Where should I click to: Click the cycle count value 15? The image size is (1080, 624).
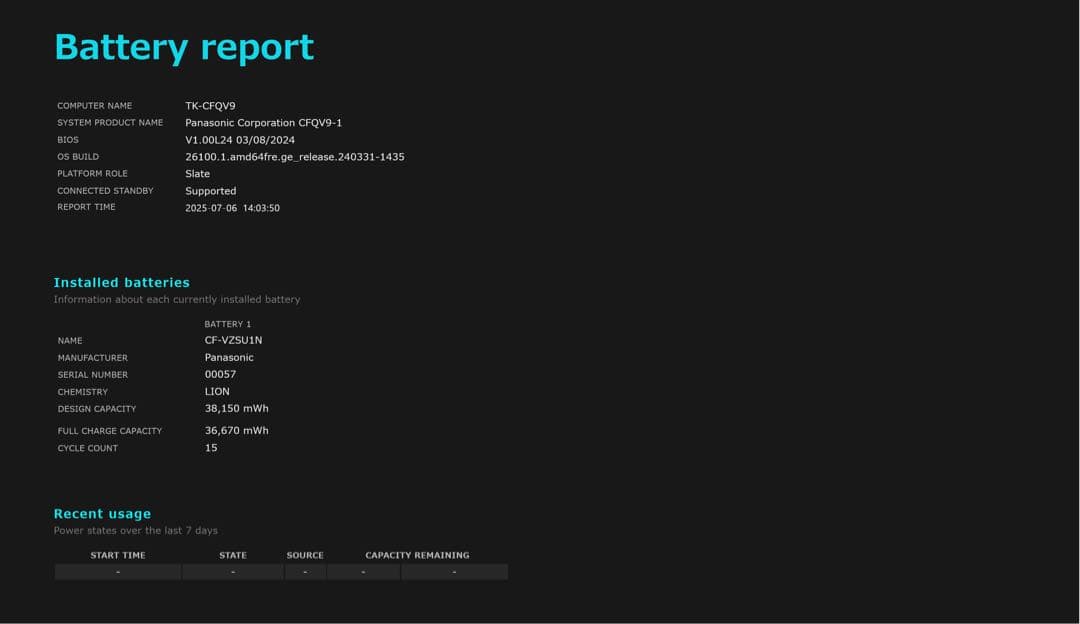pos(211,448)
